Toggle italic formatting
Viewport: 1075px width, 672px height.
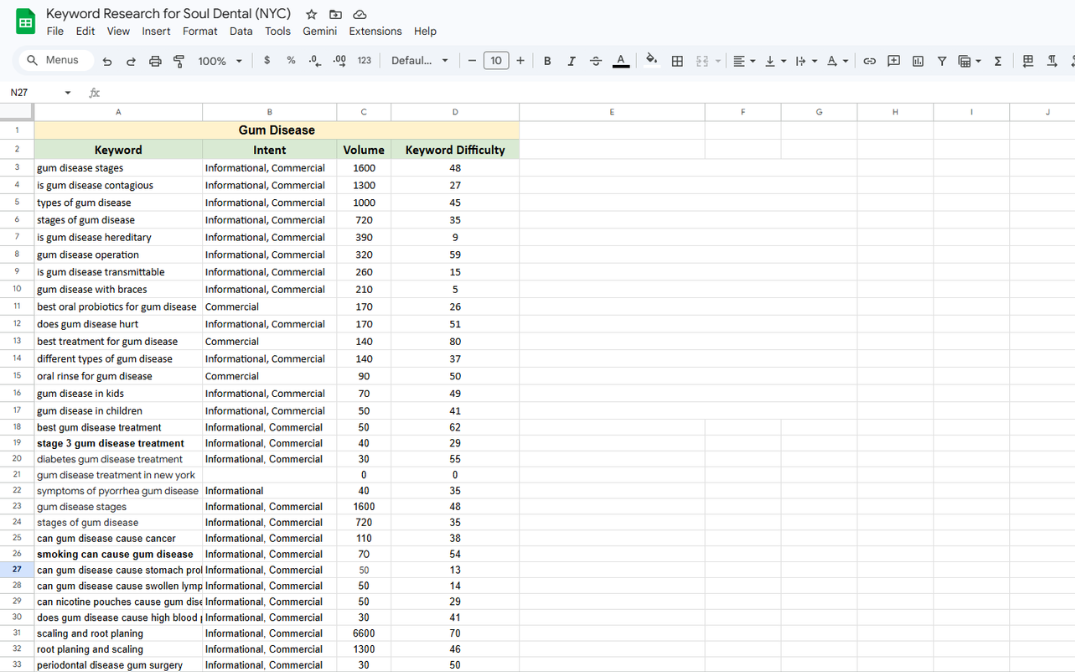click(x=571, y=61)
